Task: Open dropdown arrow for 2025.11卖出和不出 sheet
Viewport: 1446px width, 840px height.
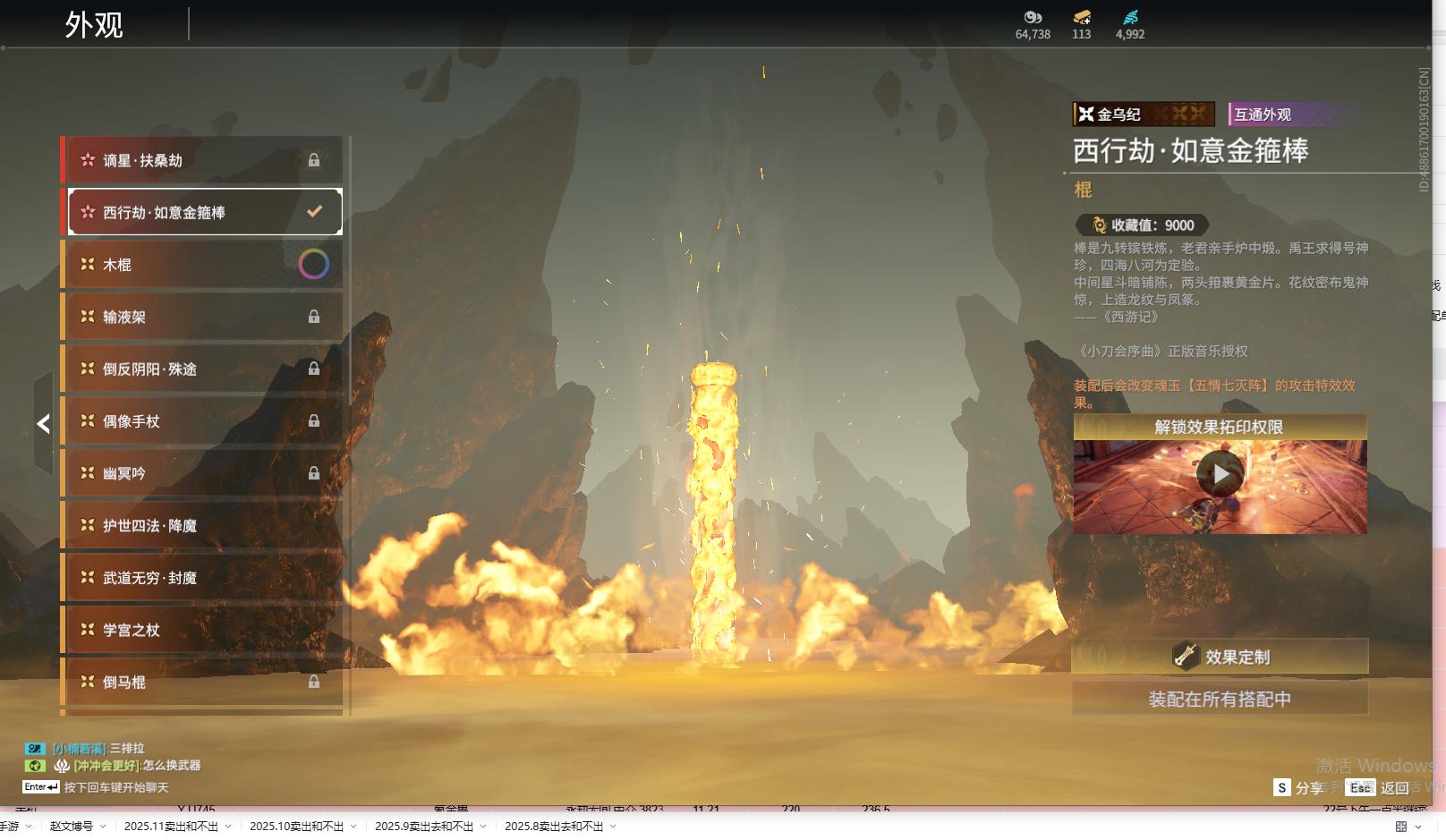Action: coord(228,827)
